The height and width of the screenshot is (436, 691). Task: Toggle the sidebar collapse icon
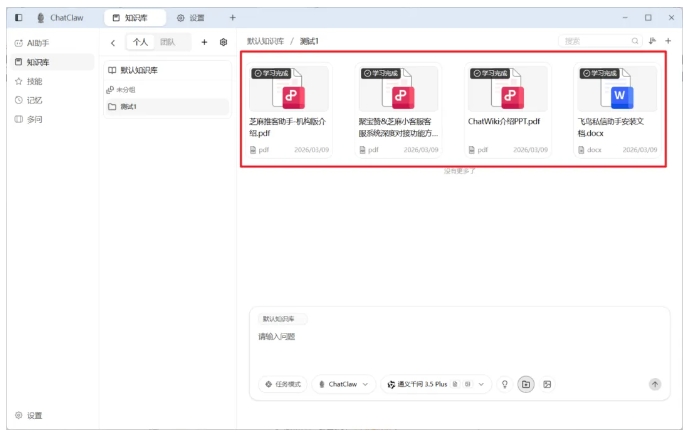click(x=19, y=18)
